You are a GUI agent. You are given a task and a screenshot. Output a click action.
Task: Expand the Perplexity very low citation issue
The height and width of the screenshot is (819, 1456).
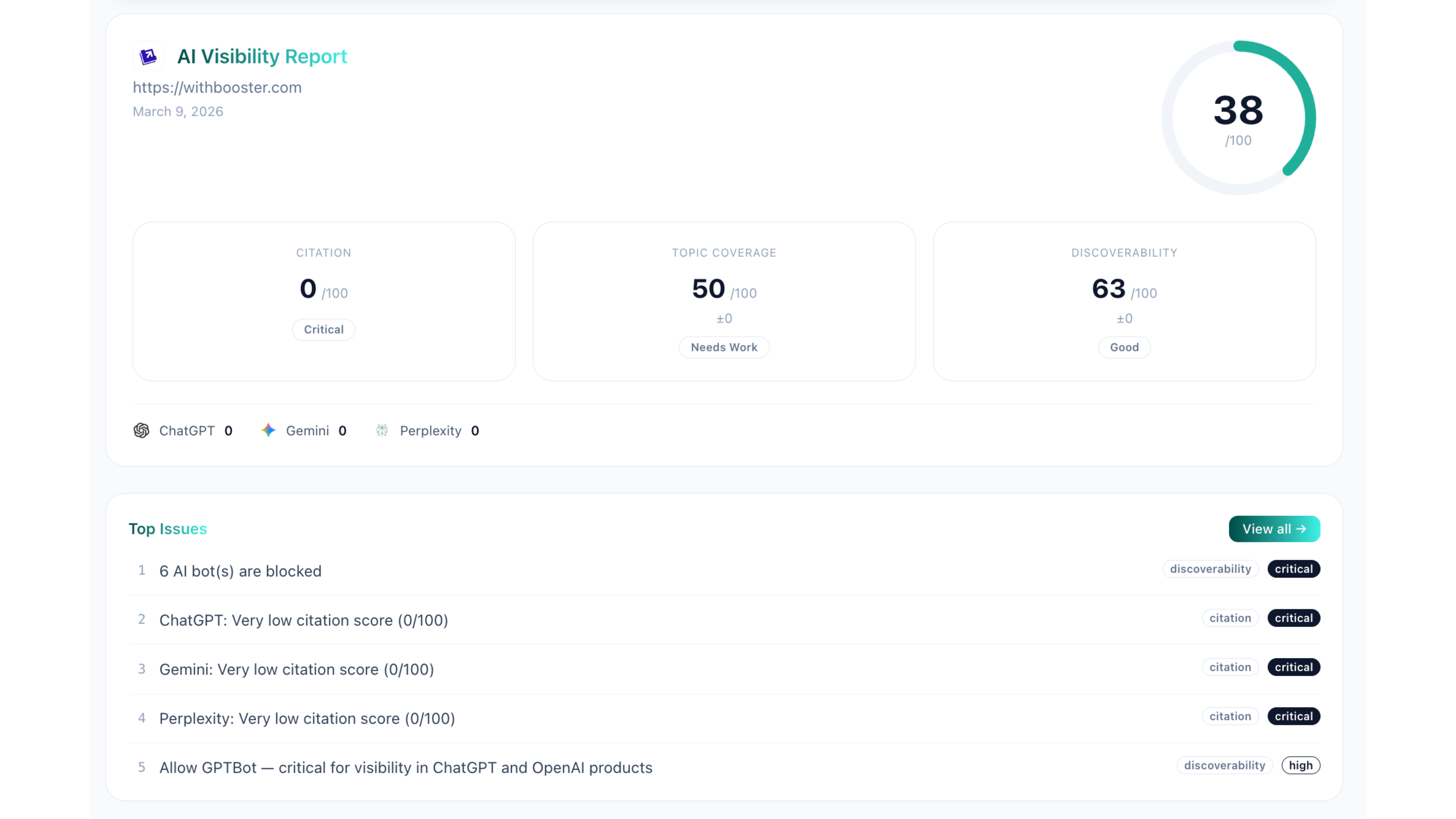[307, 718]
